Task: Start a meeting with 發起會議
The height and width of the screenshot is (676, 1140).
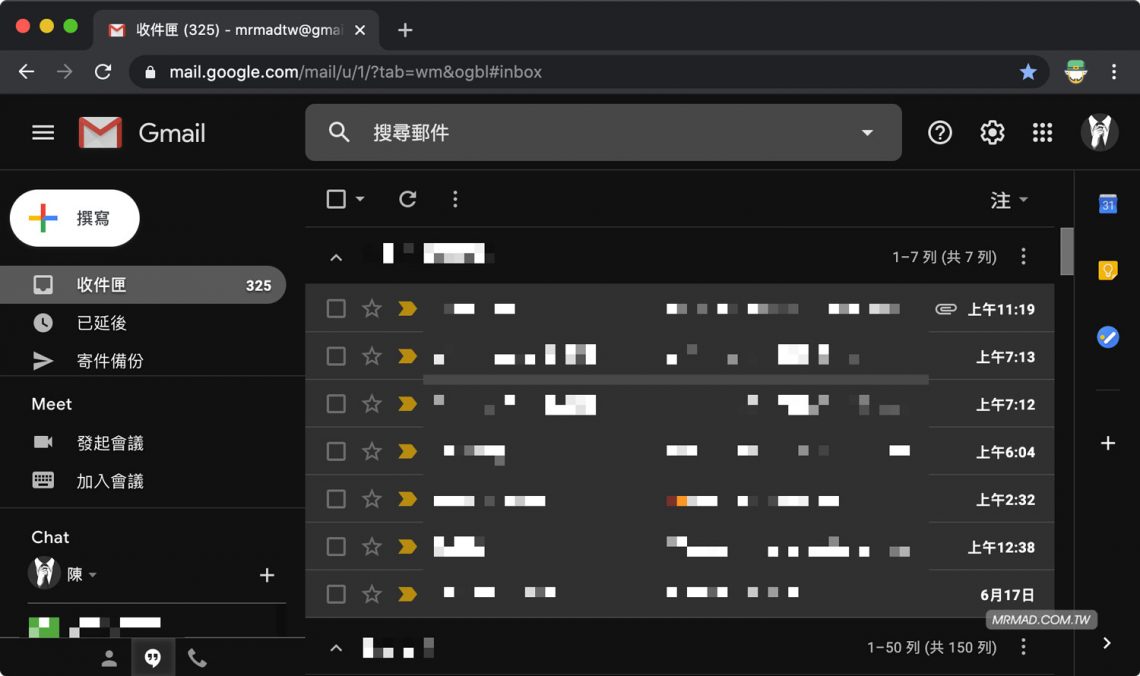Action: click(x=110, y=443)
